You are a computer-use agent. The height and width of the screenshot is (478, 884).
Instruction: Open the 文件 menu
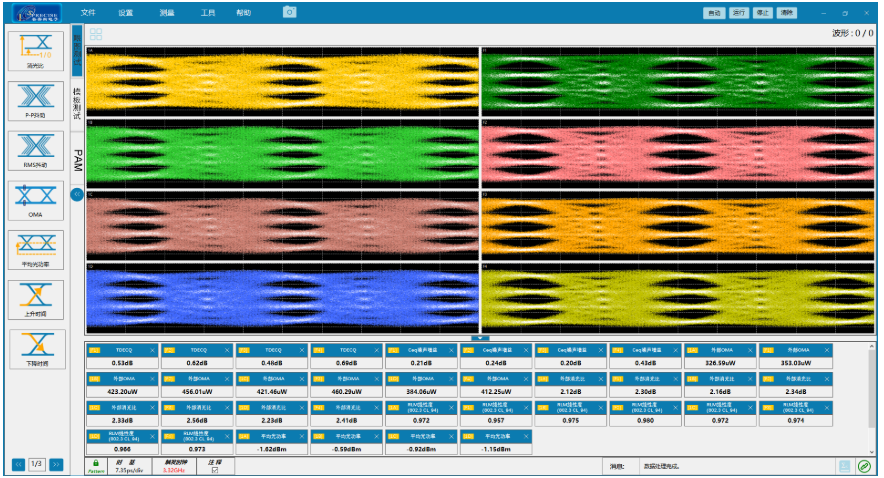pos(88,13)
